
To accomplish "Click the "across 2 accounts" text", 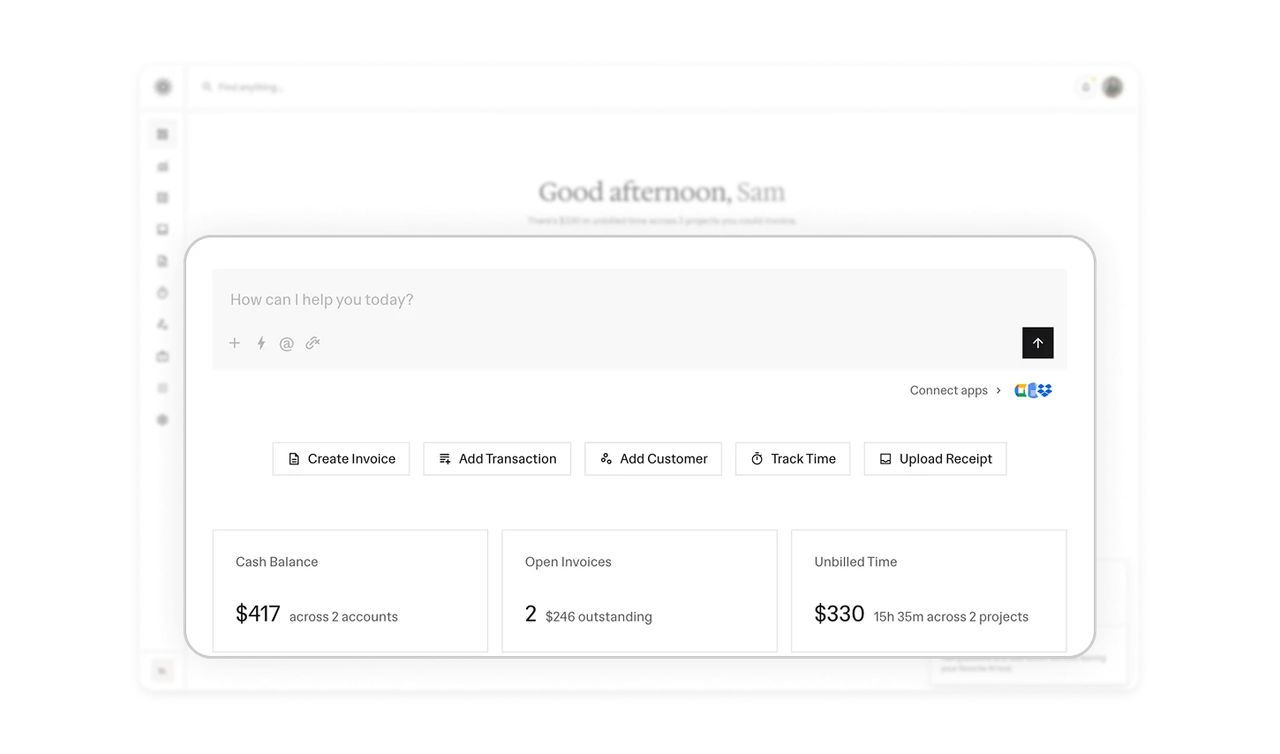I will pyautogui.click(x=344, y=617).
